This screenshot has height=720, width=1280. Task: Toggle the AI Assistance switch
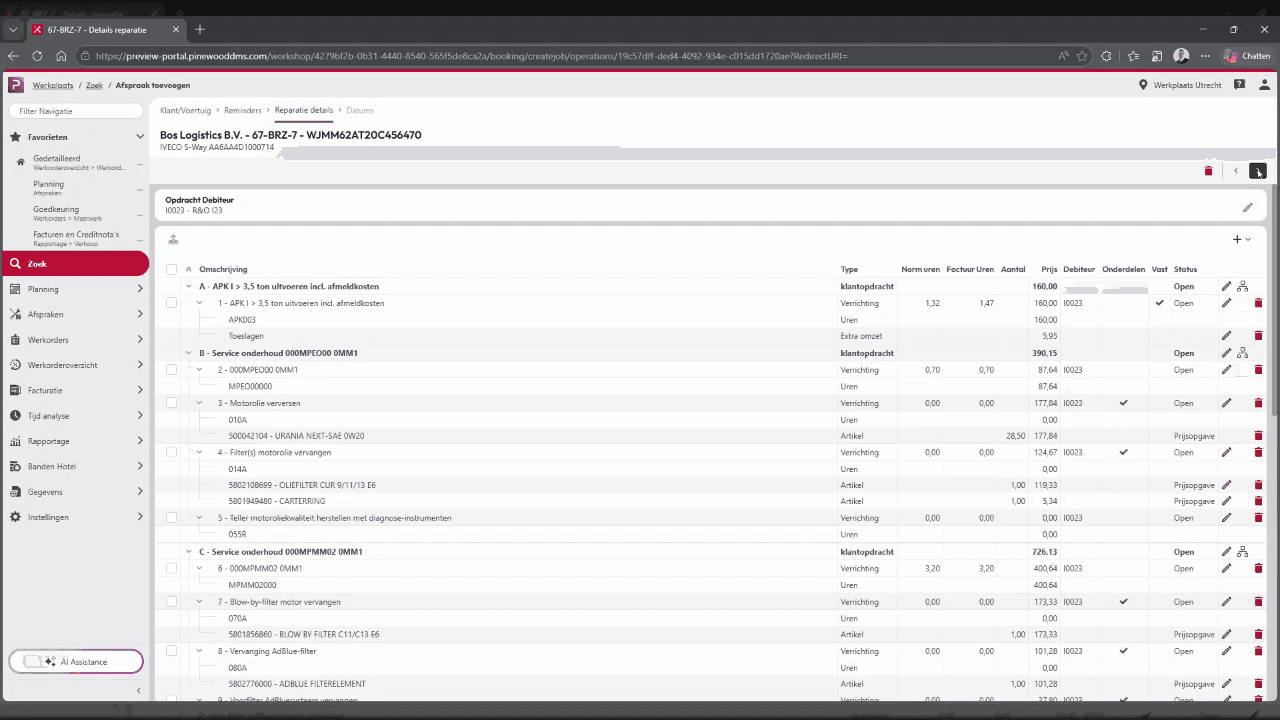(x=32, y=662)
